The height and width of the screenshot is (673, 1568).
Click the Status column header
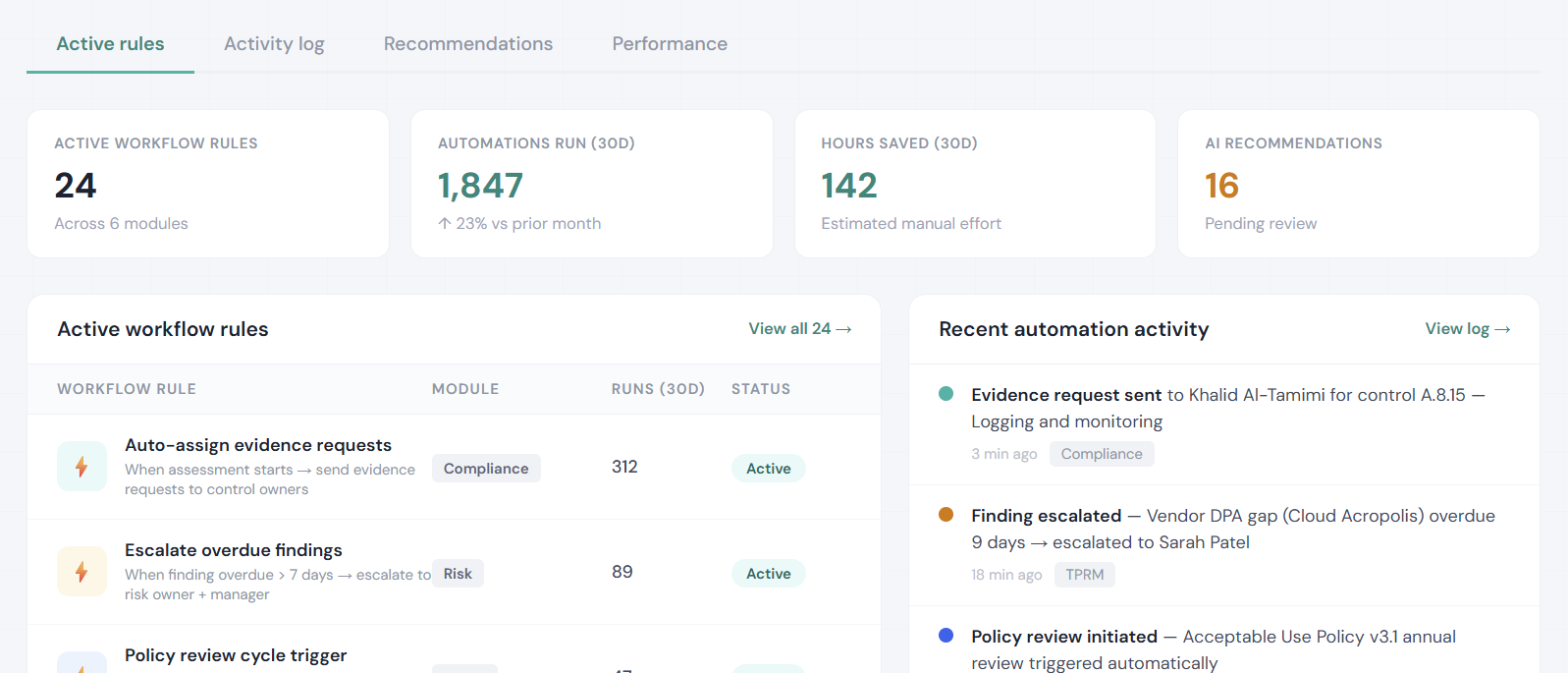click(x=761, y=389)
